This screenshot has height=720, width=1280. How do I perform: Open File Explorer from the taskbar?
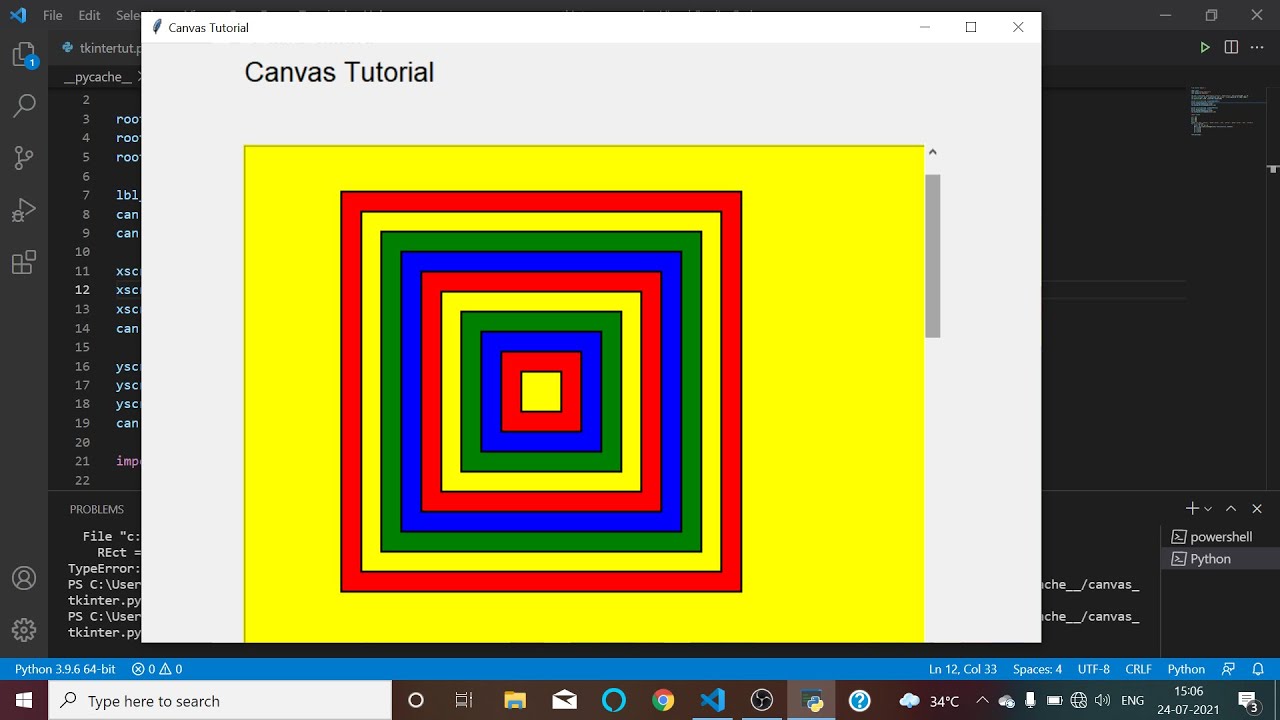[514, 700]
